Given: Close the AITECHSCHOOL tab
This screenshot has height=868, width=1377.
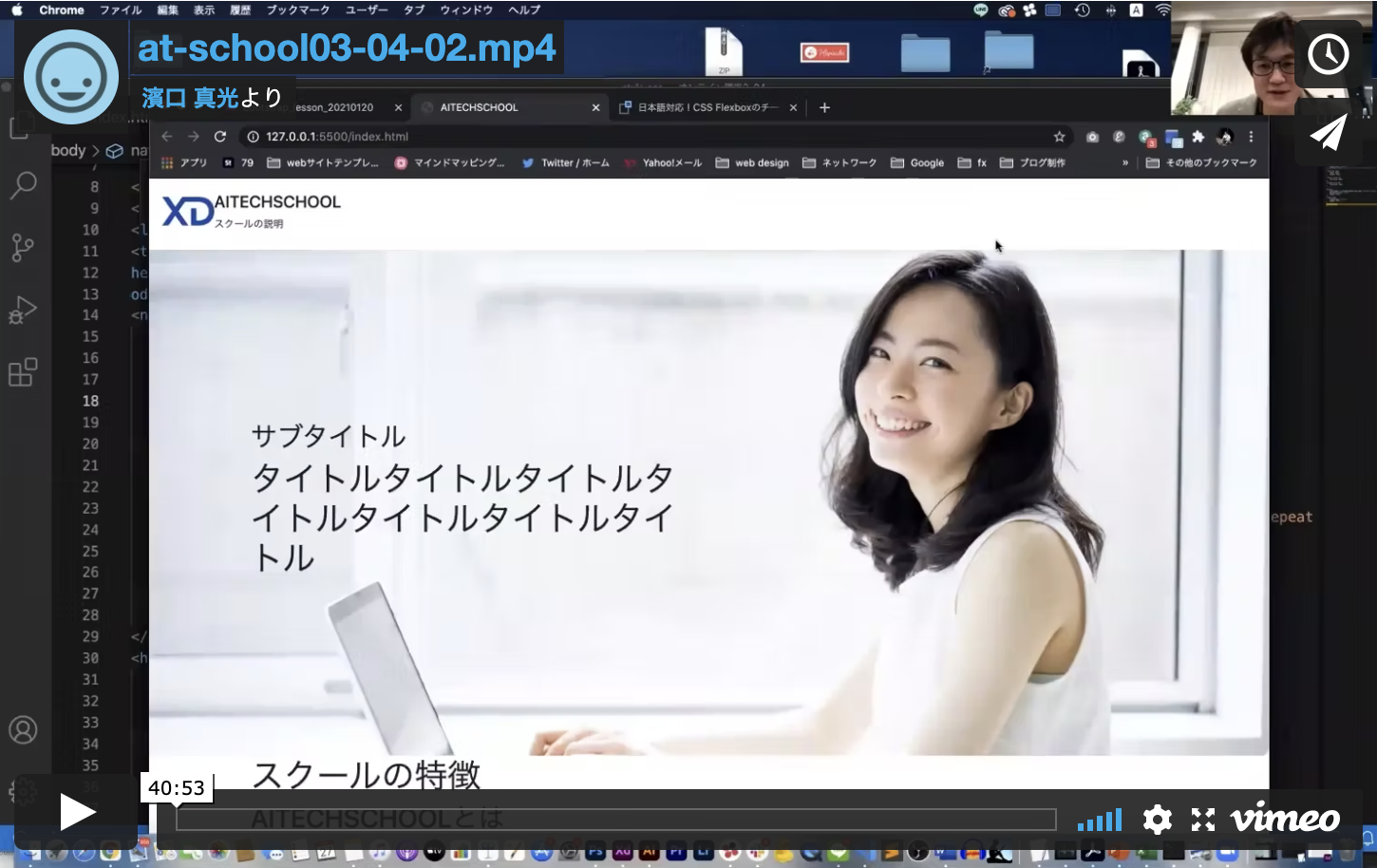Looking at the screenshot, I should (595, 107).
